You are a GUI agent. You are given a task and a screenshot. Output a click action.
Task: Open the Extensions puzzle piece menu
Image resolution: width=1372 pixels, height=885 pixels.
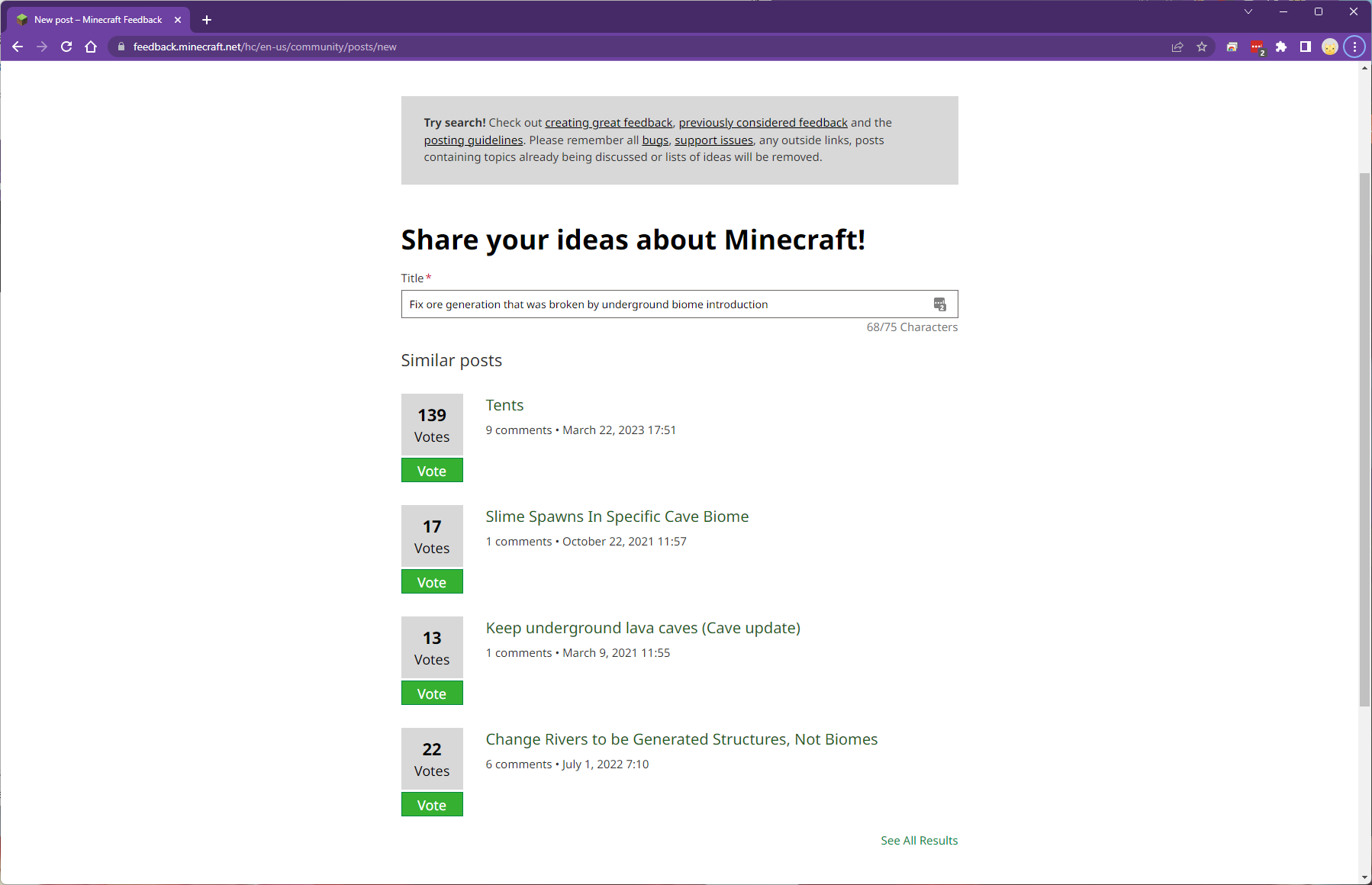click(1281, 47)
